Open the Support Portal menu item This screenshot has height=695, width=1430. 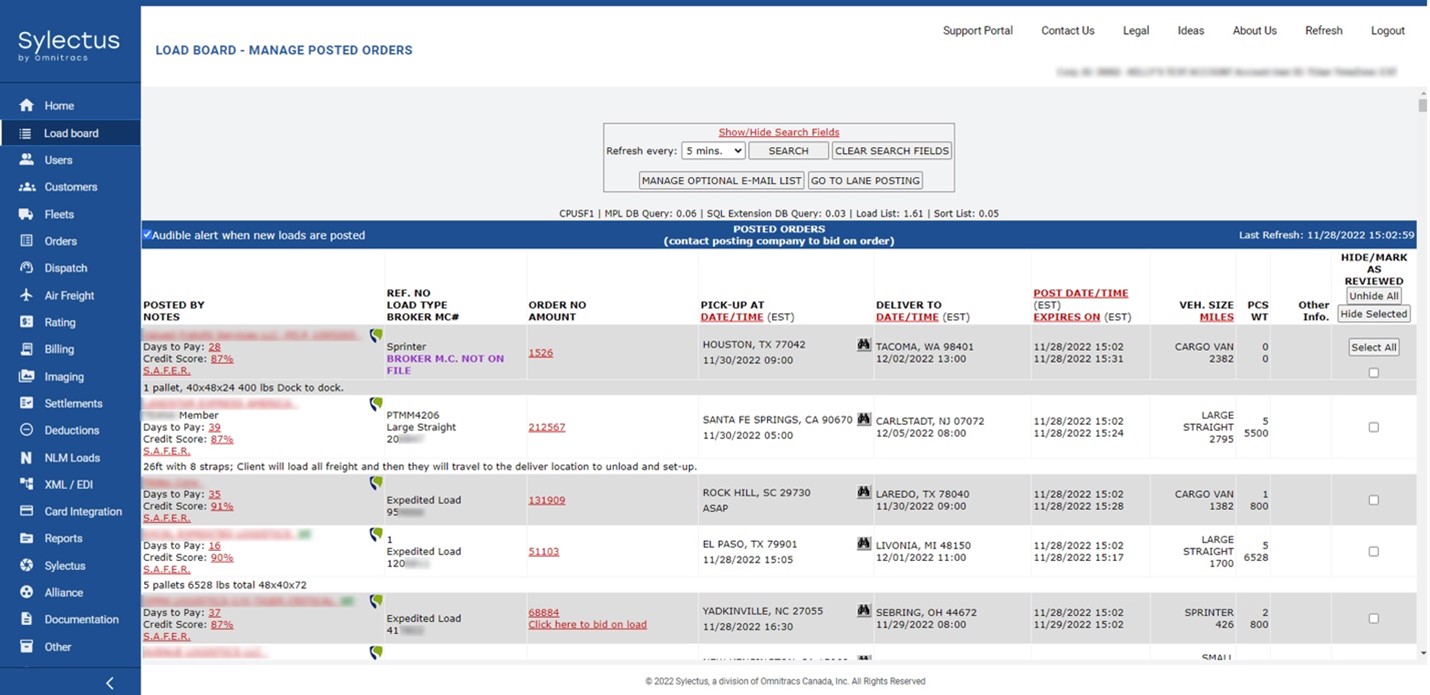point(977,30)
